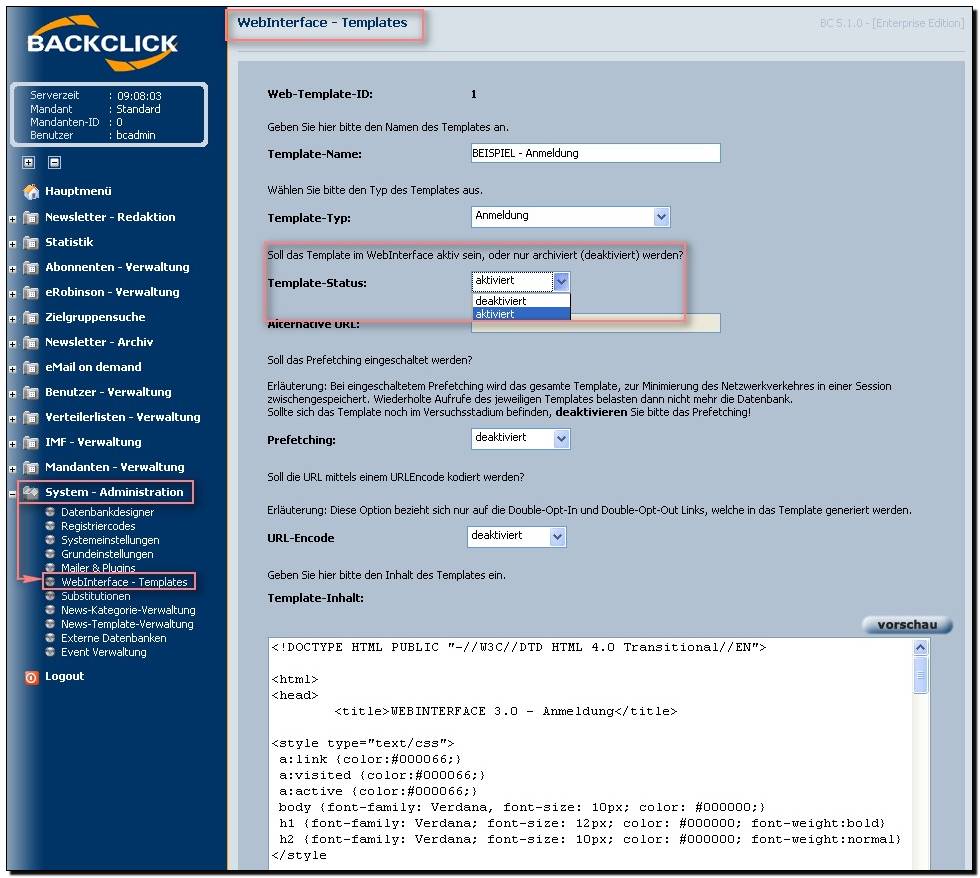Viewport: 980px width, 878px height.
Task: Click the Verteilerlisten - Verwaltung folder icon
Action: [x=31, y=417]
